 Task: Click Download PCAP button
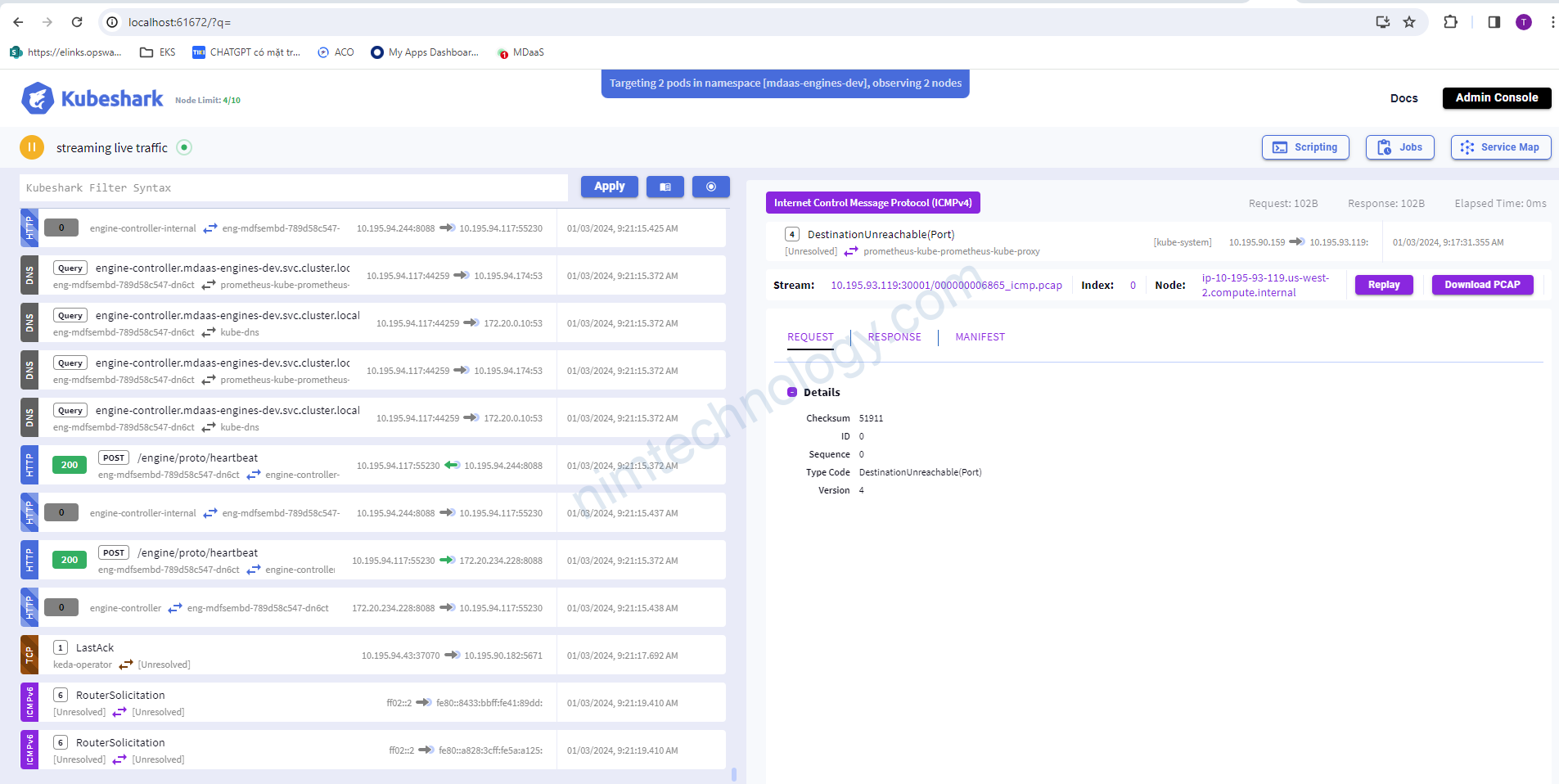pyautogui.click(x=1482, y=285)
